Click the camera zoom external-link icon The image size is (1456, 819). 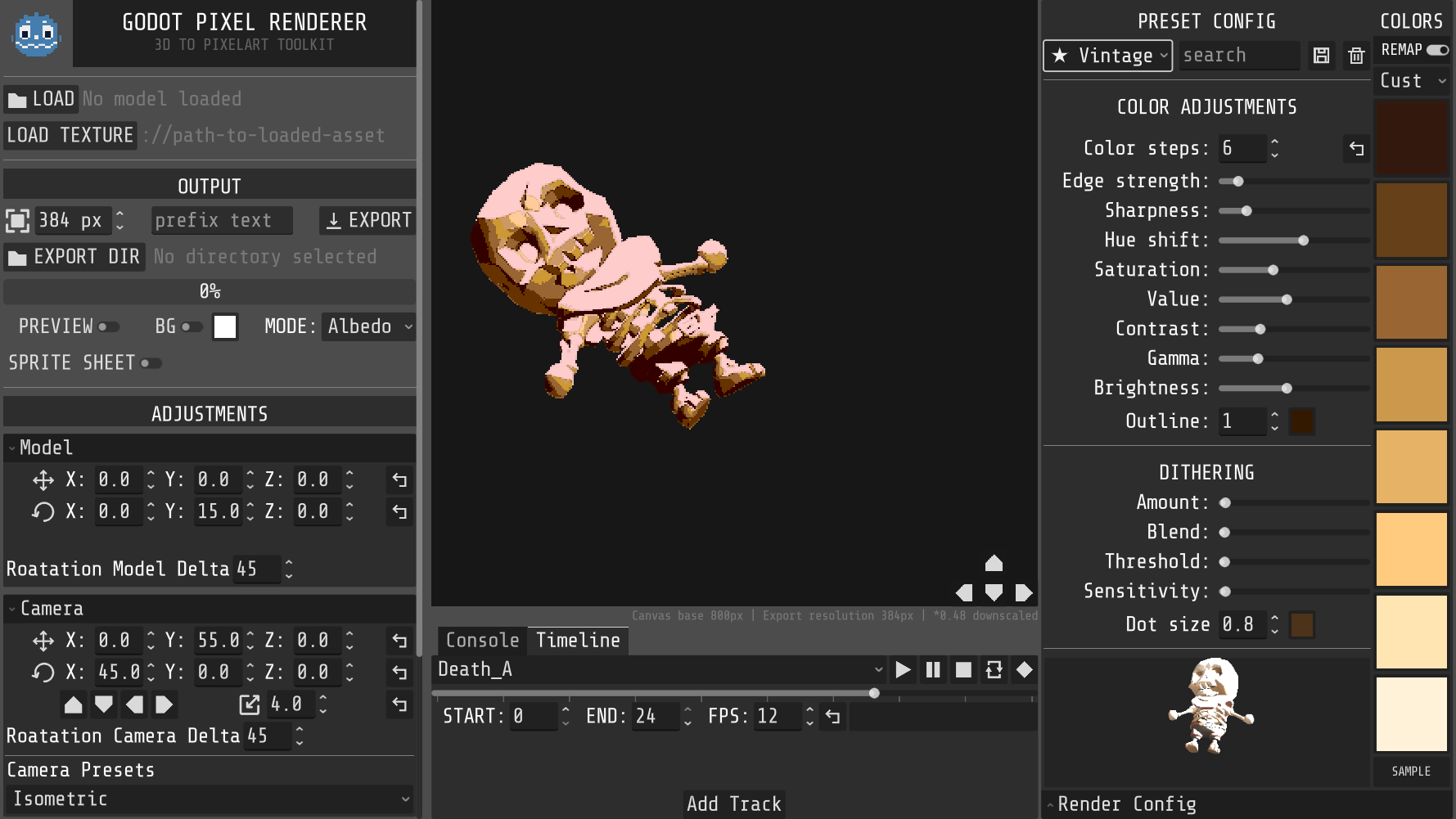click(x=250, y=704)
